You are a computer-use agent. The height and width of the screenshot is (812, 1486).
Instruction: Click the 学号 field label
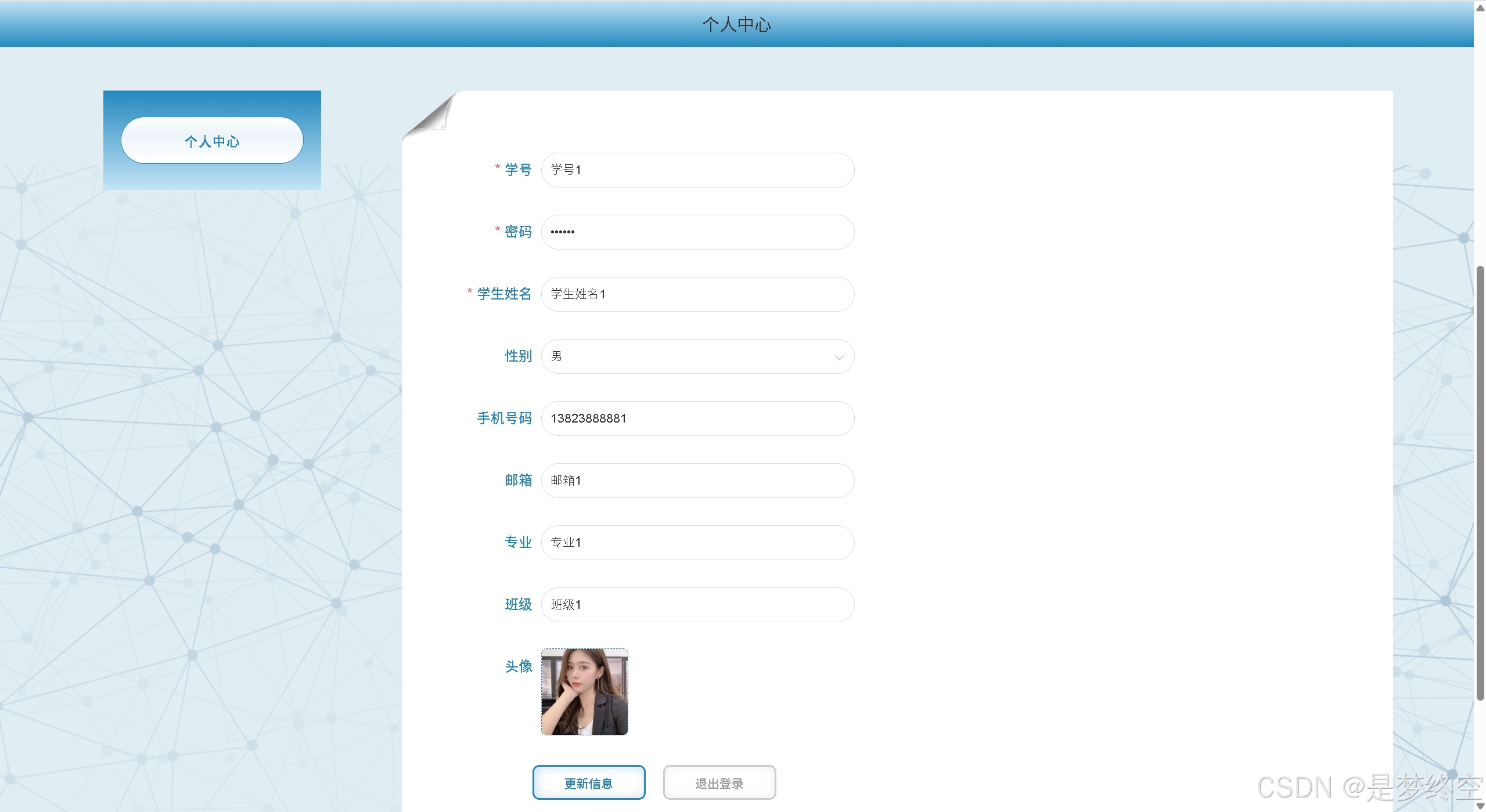click(x=518, y=169)
